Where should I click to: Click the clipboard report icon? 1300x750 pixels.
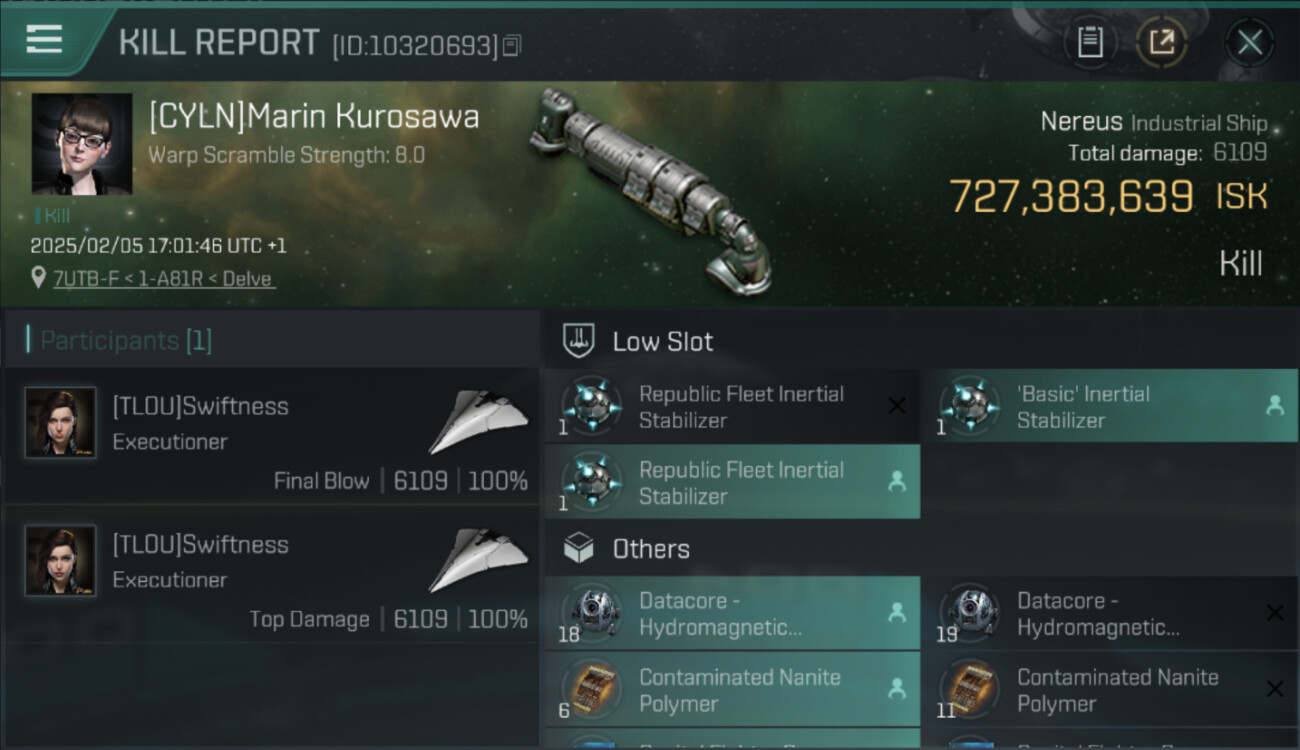1090,42
